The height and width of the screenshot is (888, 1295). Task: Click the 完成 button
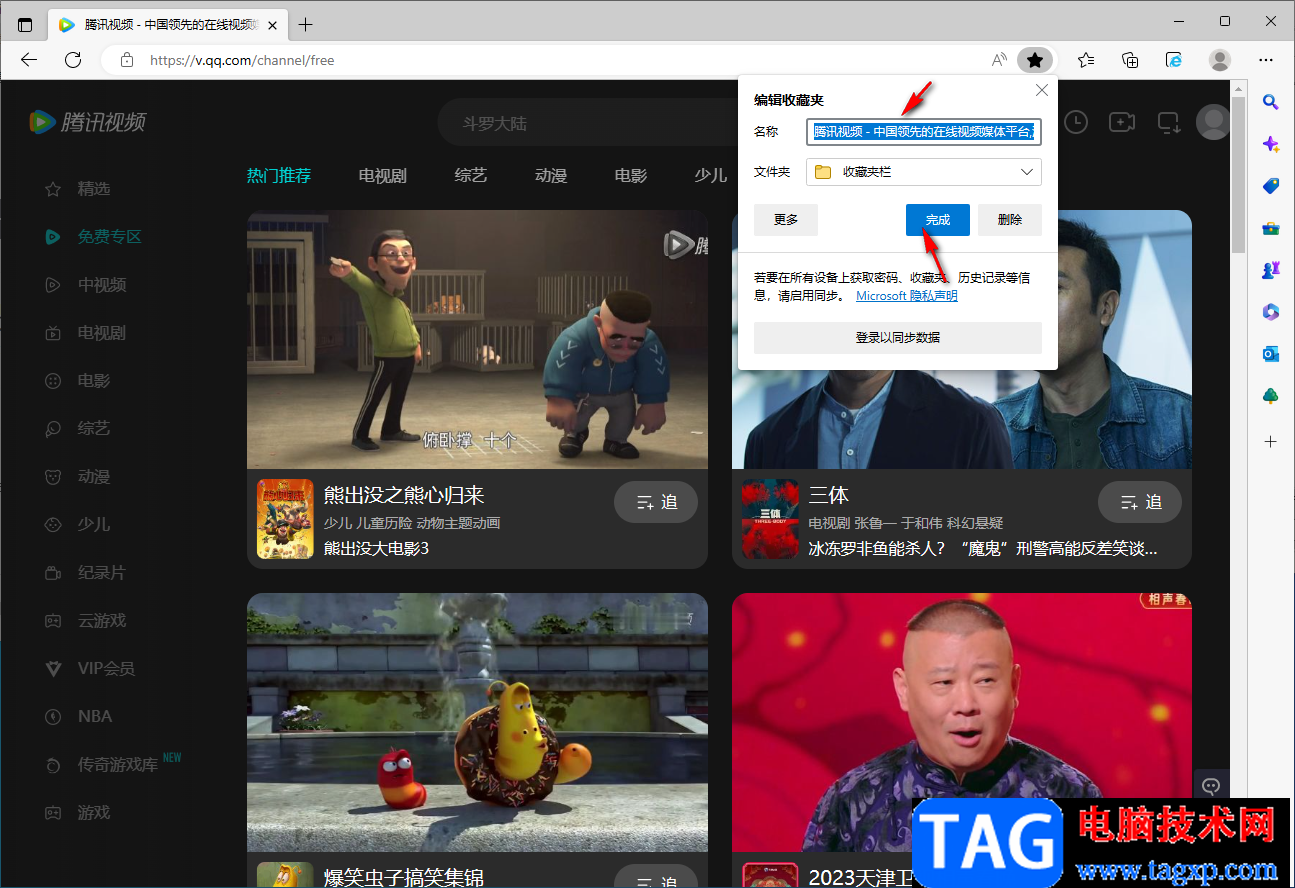(938, 220)
